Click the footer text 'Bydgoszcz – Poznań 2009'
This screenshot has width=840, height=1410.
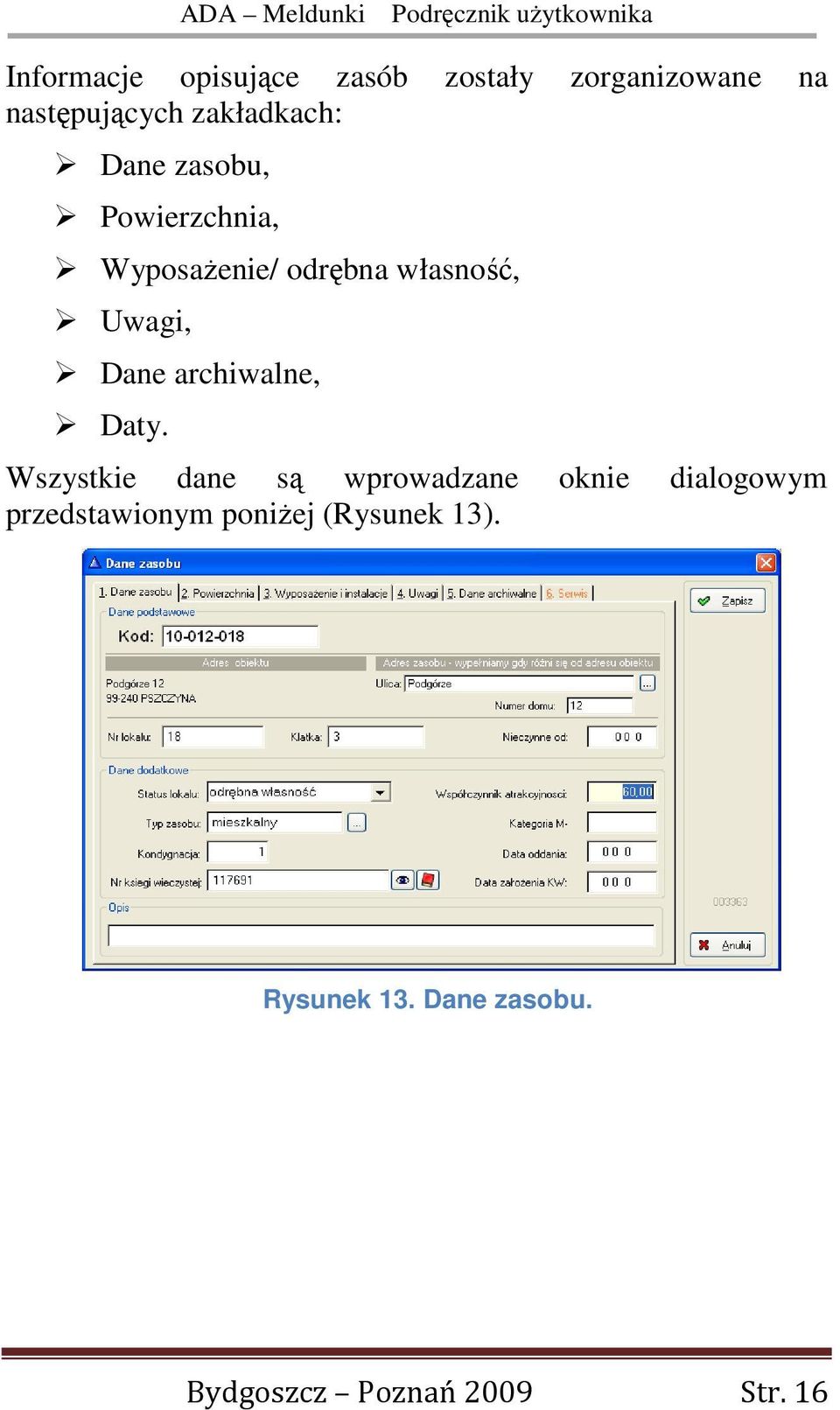point(359,1392)
